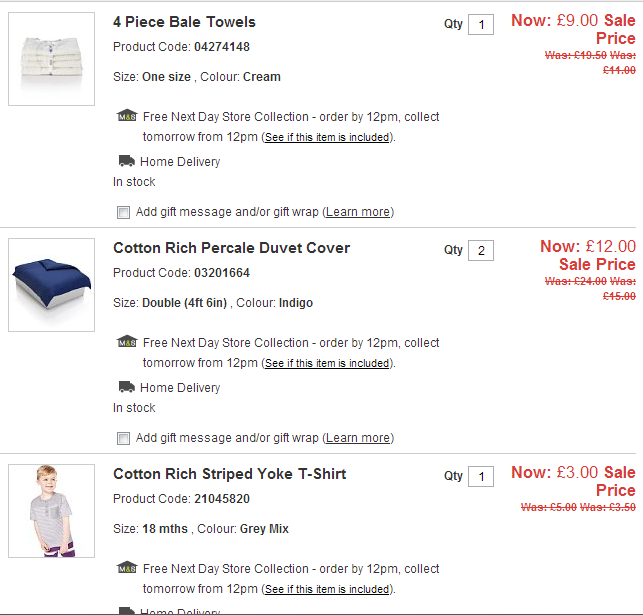The image size is (643, 615).
Task: Open 'See if this item is included' for T-Shirt
Action: [327, 590]
